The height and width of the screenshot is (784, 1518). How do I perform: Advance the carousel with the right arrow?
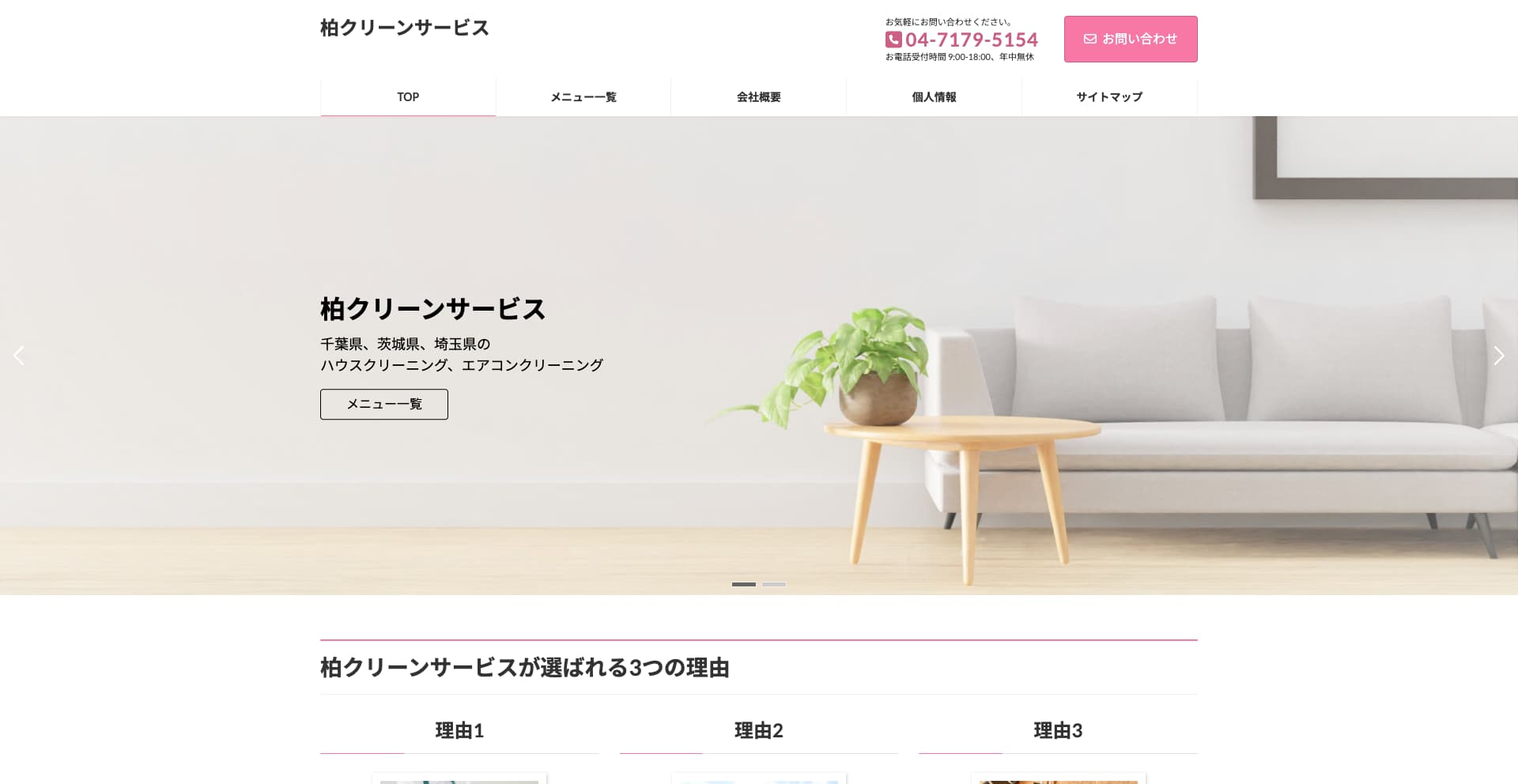click(1498, 356)
